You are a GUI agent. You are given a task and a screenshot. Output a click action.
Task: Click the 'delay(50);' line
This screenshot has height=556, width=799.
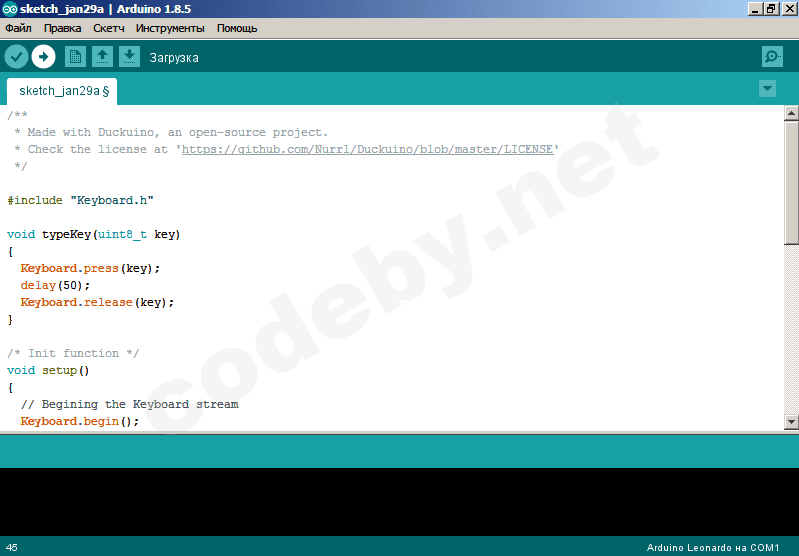[55, 285]
